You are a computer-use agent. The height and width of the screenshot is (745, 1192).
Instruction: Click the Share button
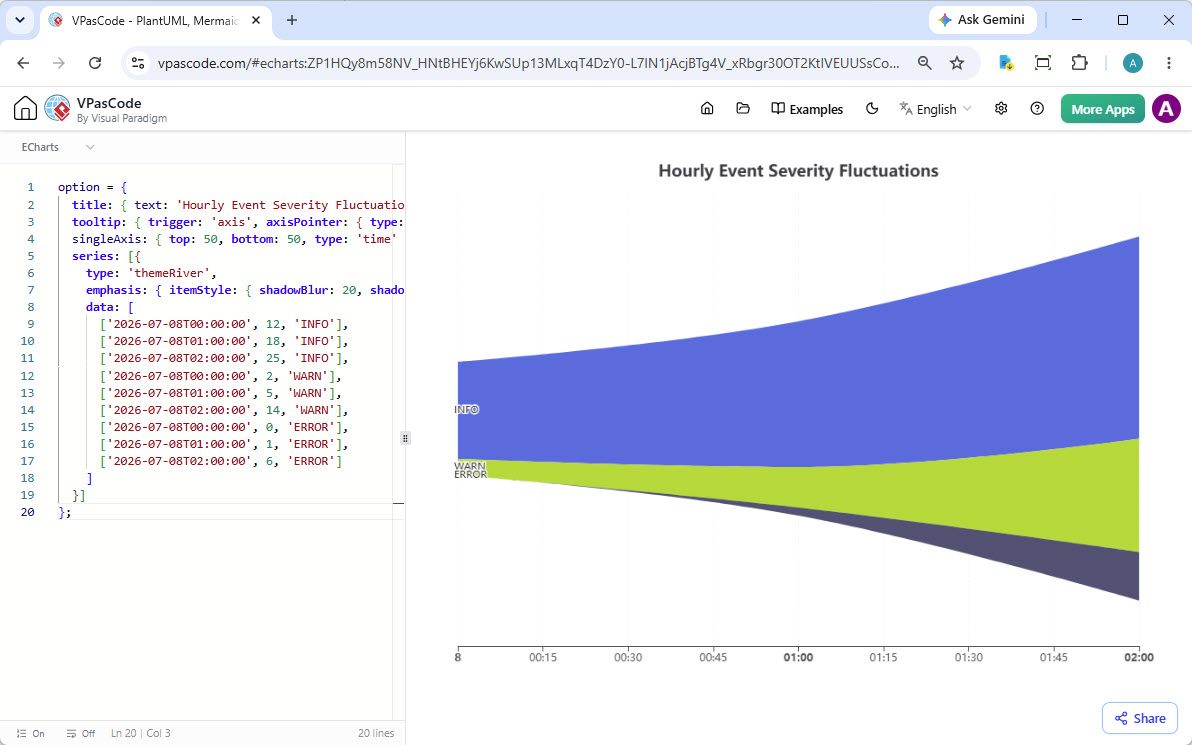1140,718
